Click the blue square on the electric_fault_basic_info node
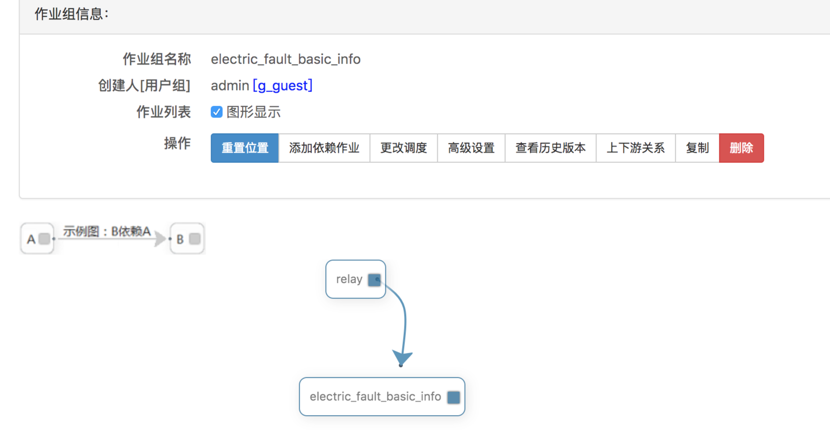 click(454, 397)
